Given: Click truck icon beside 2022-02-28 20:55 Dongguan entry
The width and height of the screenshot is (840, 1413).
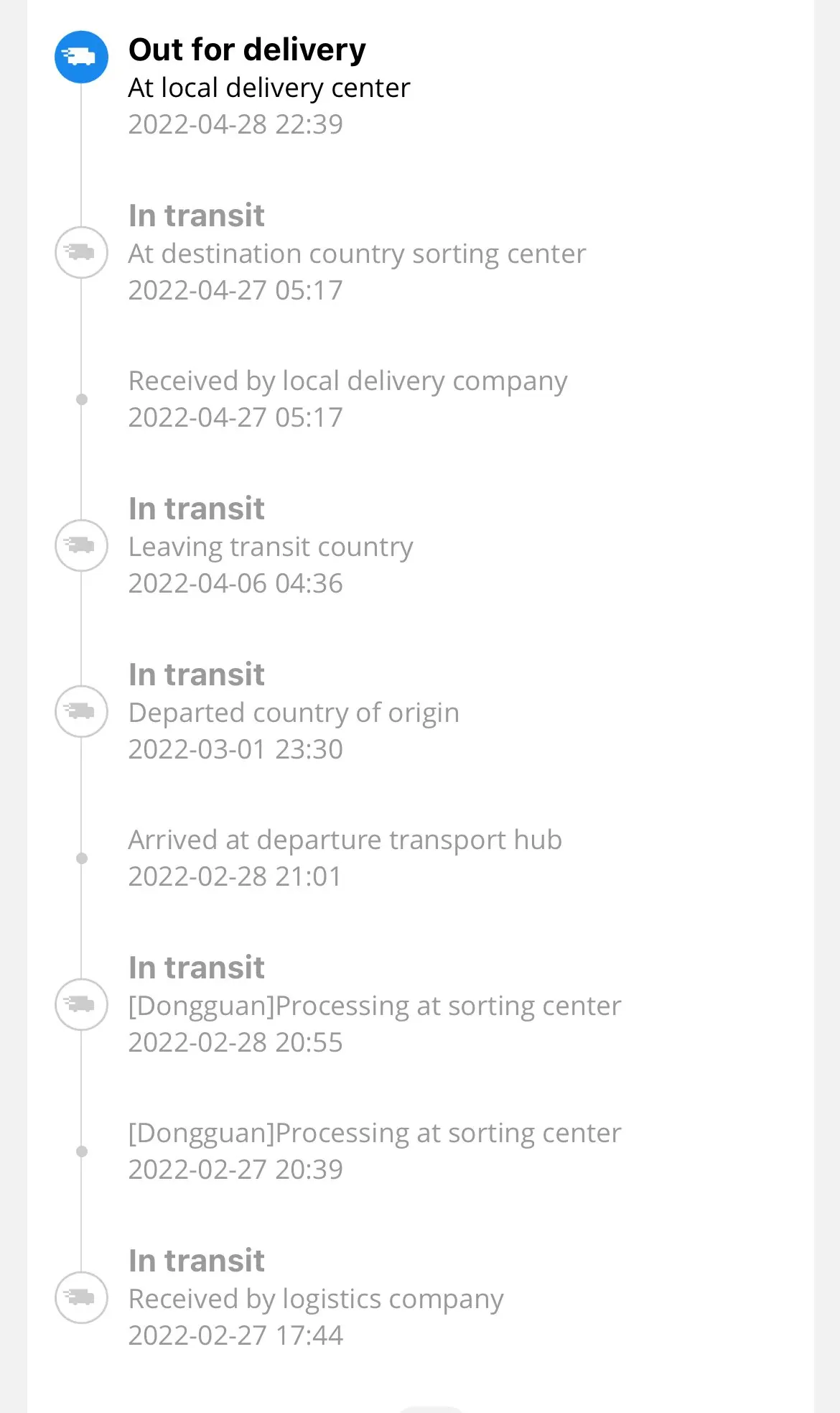Looking at the screenshot, I should pos(81,1004).
